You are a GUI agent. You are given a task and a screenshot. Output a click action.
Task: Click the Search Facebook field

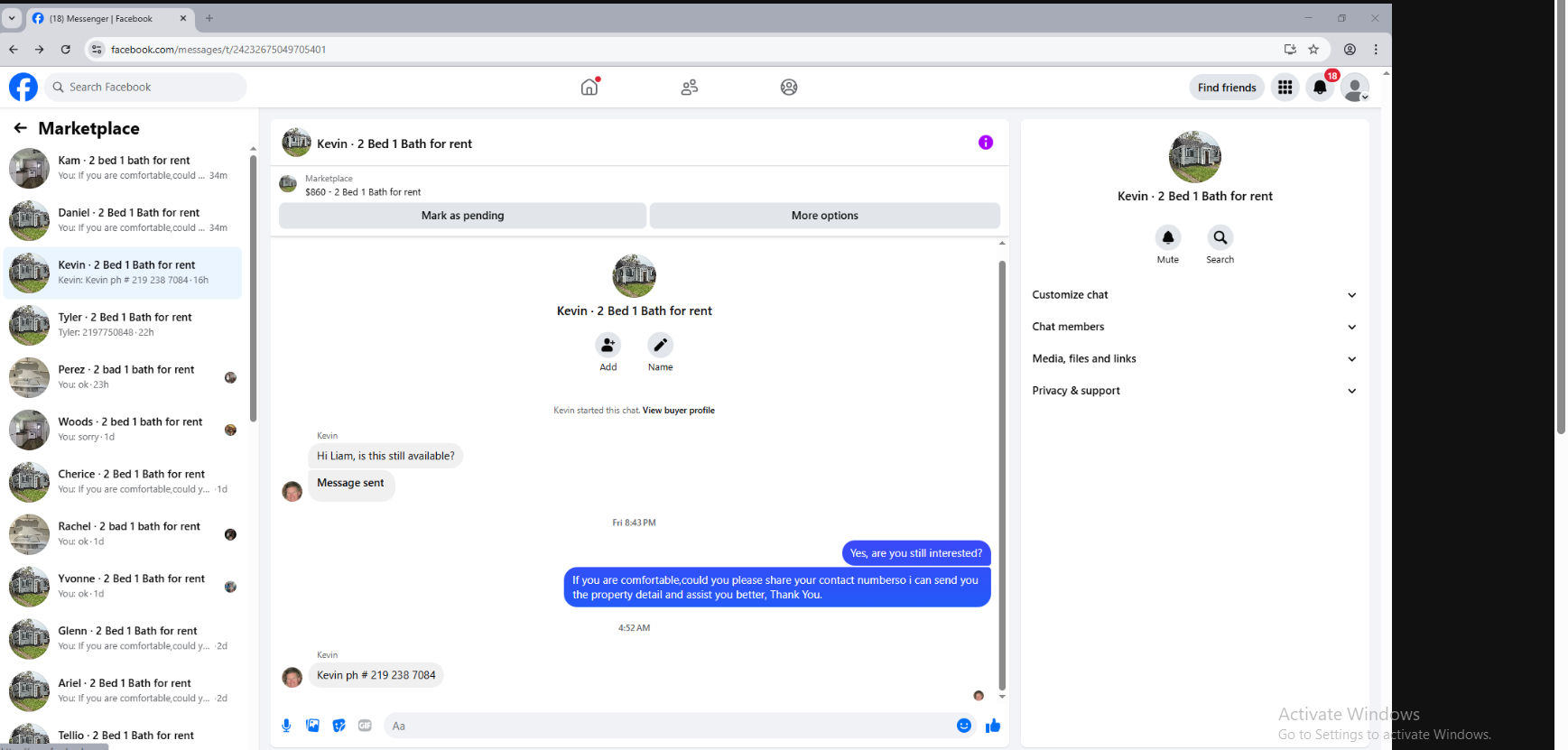click(x=145, y=87)
